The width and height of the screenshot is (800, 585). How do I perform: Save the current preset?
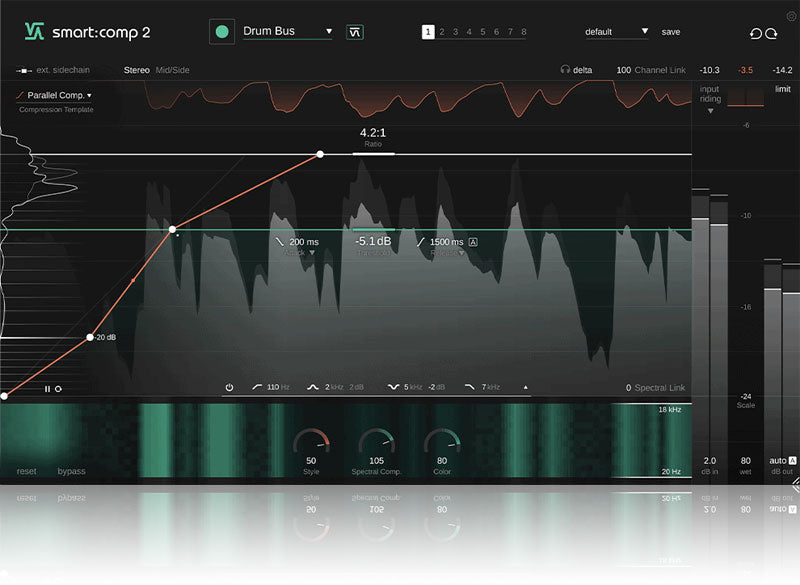pyautogui.click(x=670, y=32)
